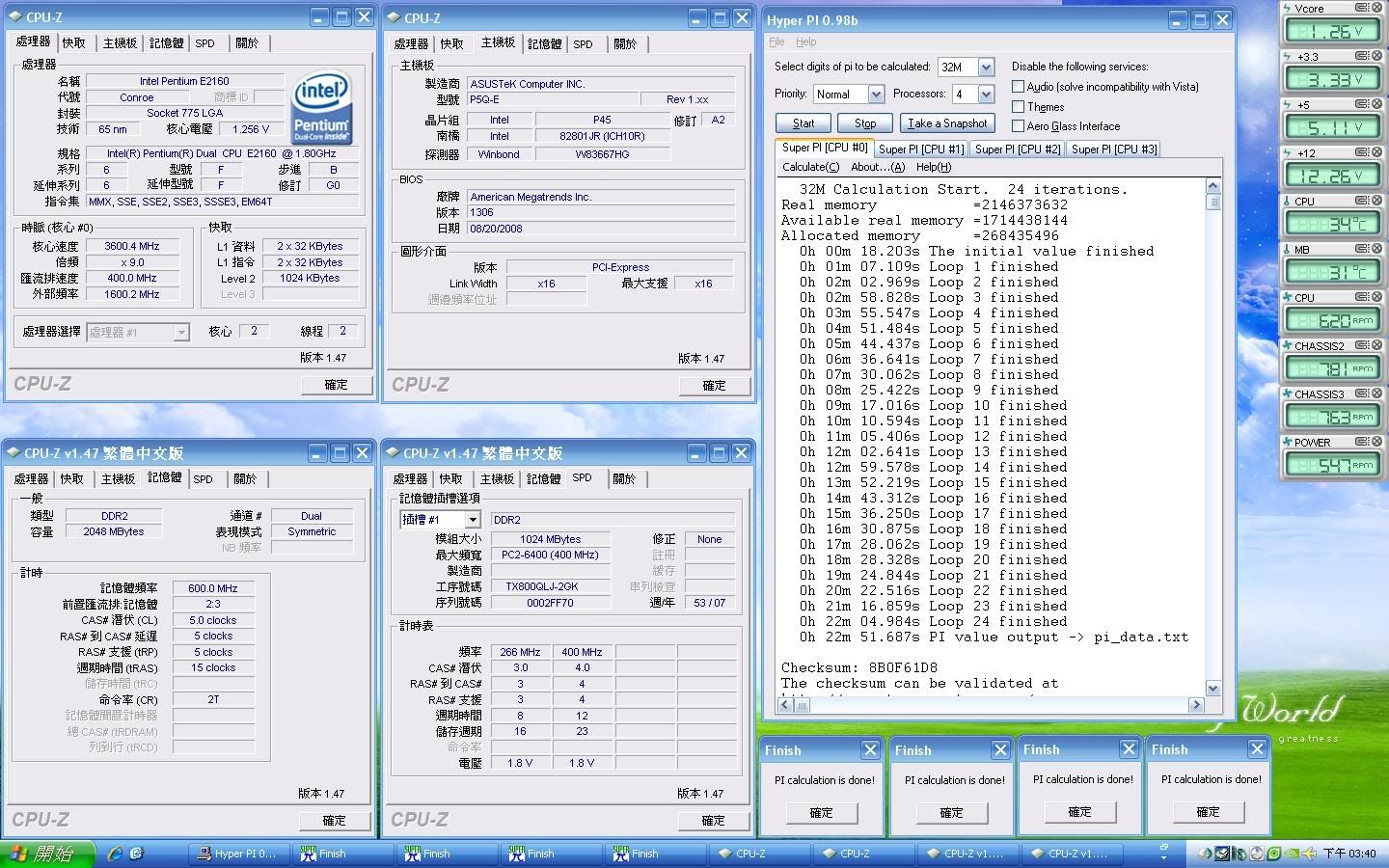Screen dimensions: 1389x868
Task: Switch to Super PI [CPU #1] tab
Action: pyautogui.click(x=921, y=149)
